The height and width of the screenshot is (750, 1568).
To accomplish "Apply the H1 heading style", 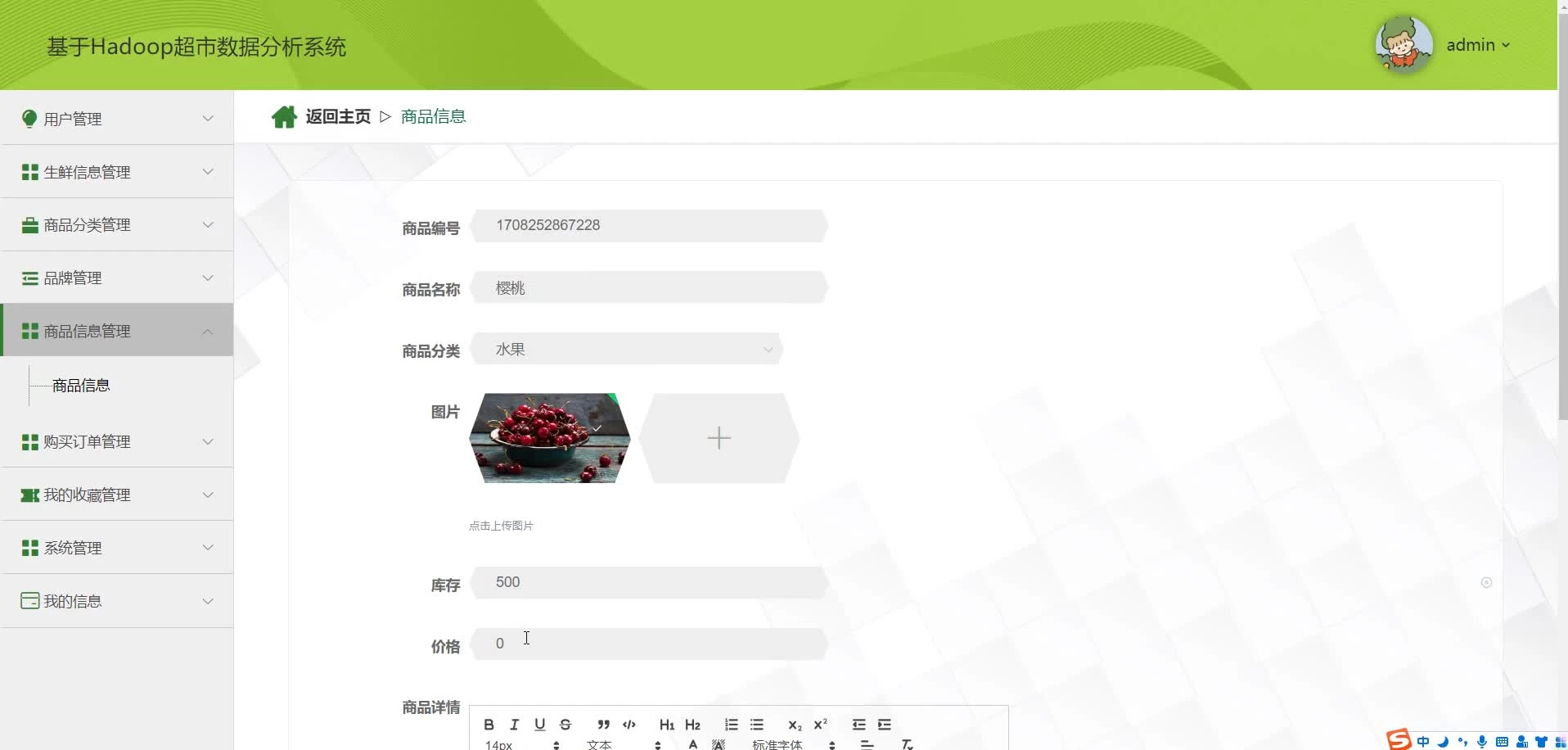I will pos(667,725).
